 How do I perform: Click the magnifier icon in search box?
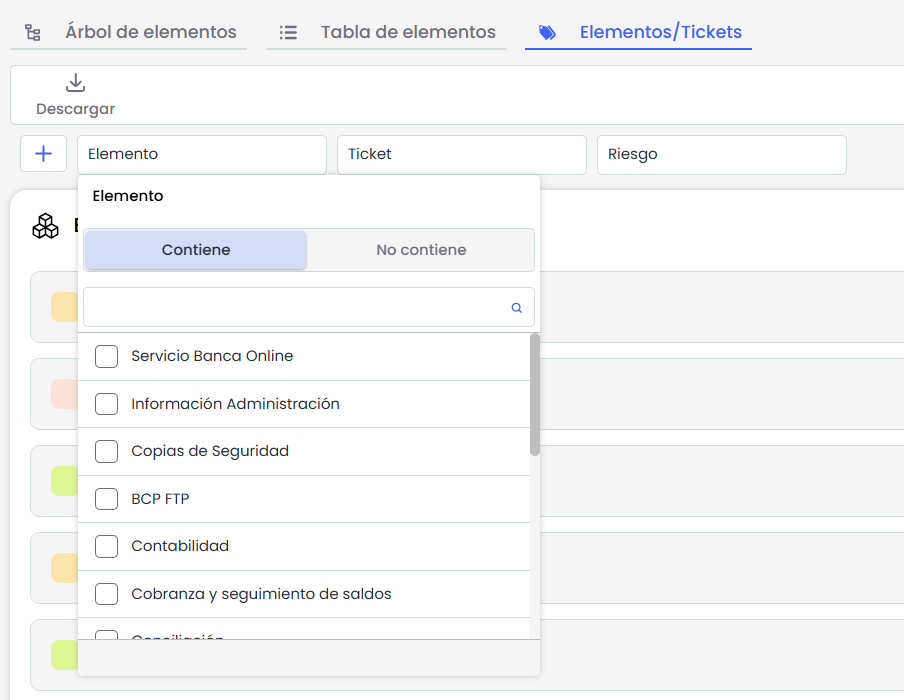tap(517, 308)
